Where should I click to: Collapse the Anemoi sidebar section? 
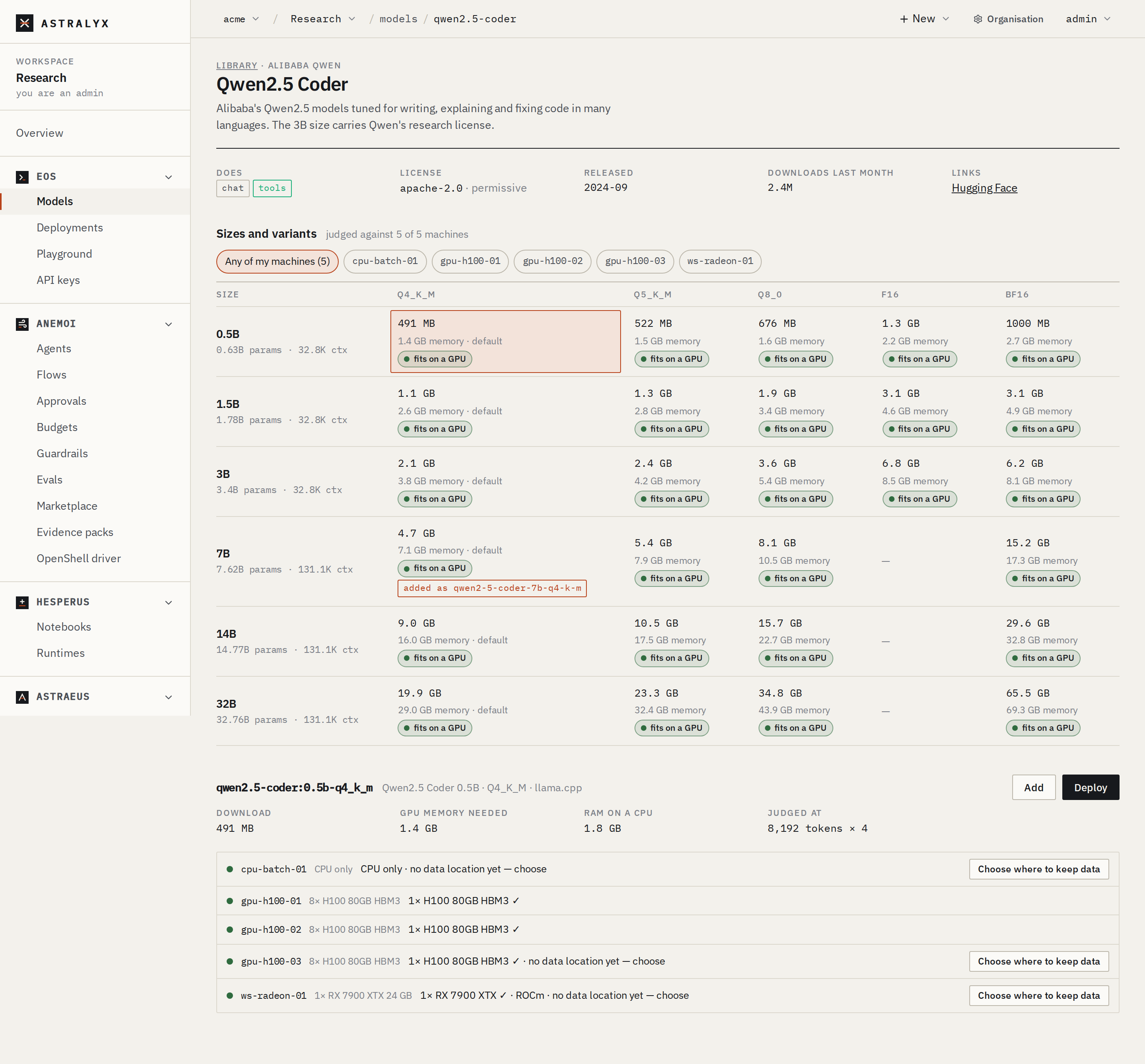point(169,324)
